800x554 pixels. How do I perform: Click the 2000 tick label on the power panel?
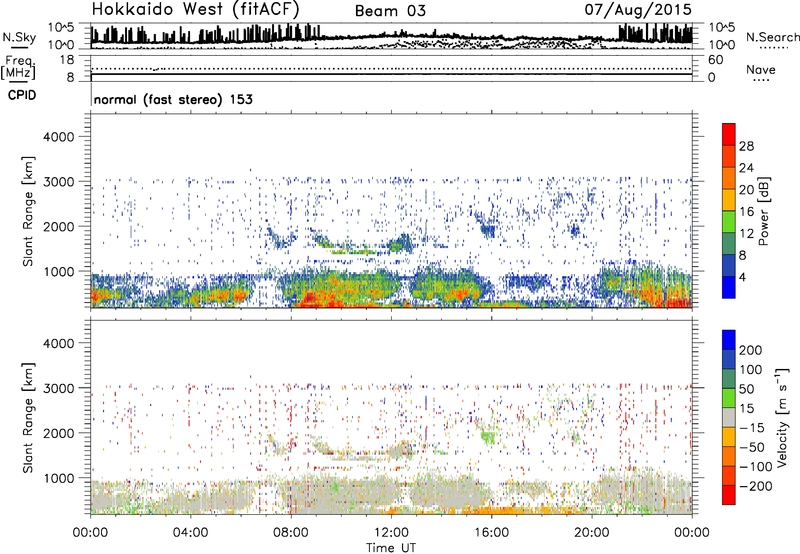click(x=58, y=226)
